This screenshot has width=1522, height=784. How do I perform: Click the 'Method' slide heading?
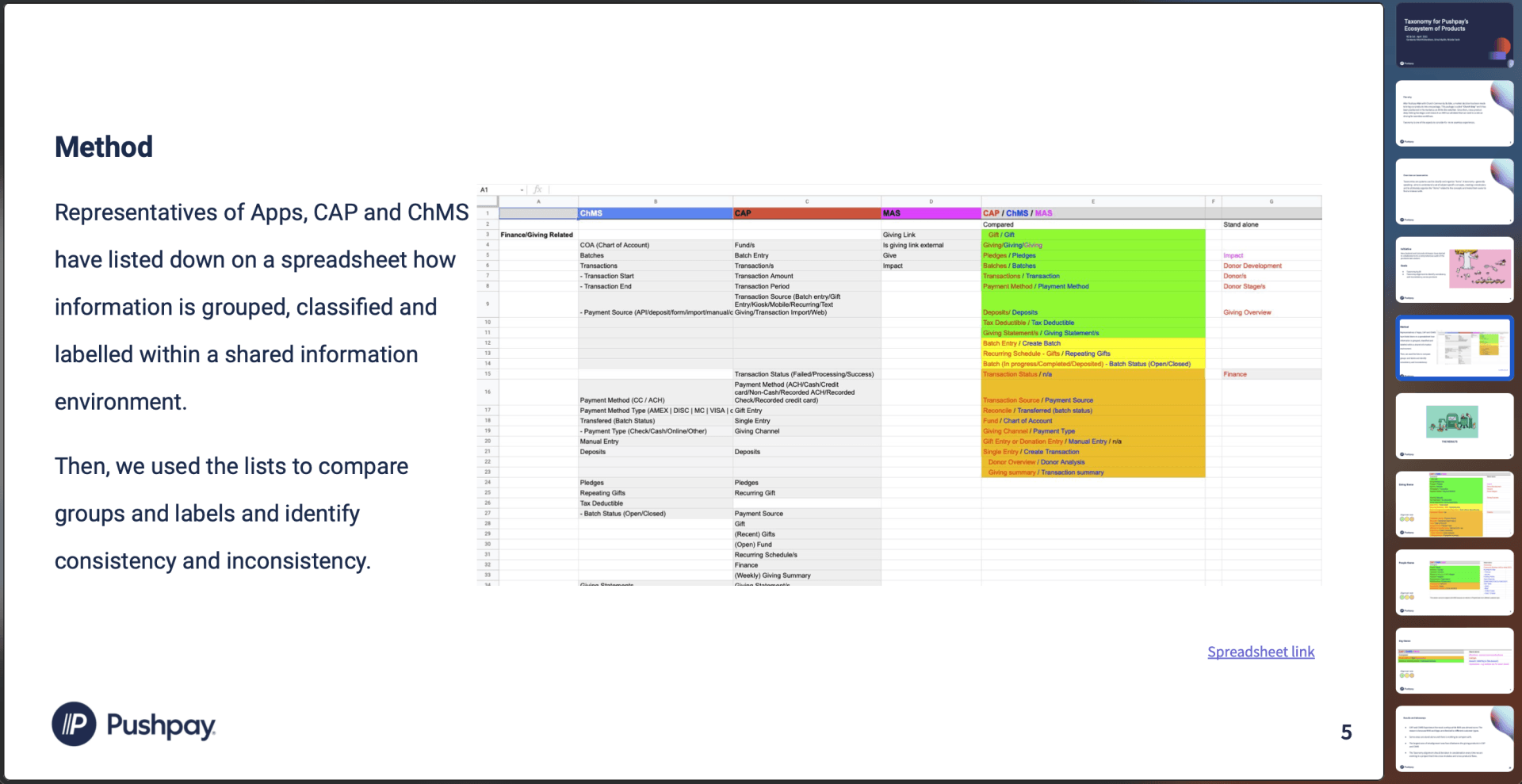point(104,147)
